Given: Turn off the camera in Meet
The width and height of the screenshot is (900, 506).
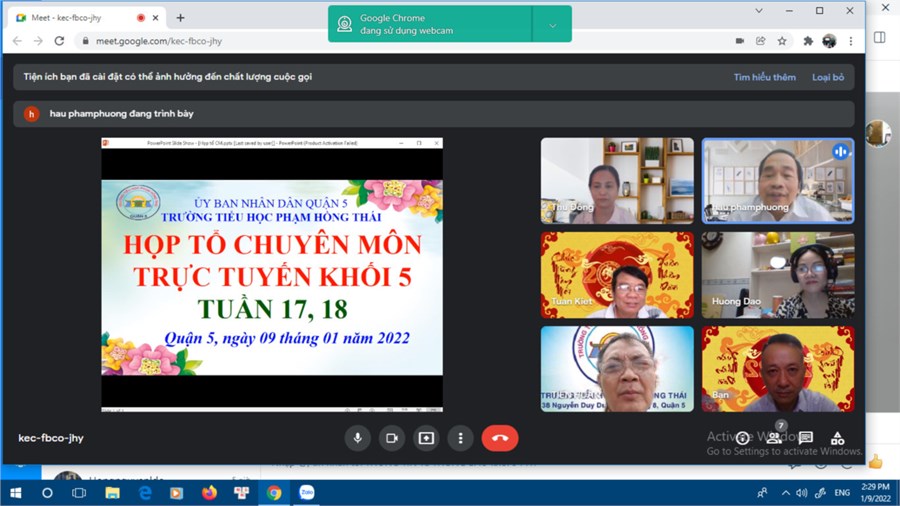Looking at the screenshot, I should (392, 438).
